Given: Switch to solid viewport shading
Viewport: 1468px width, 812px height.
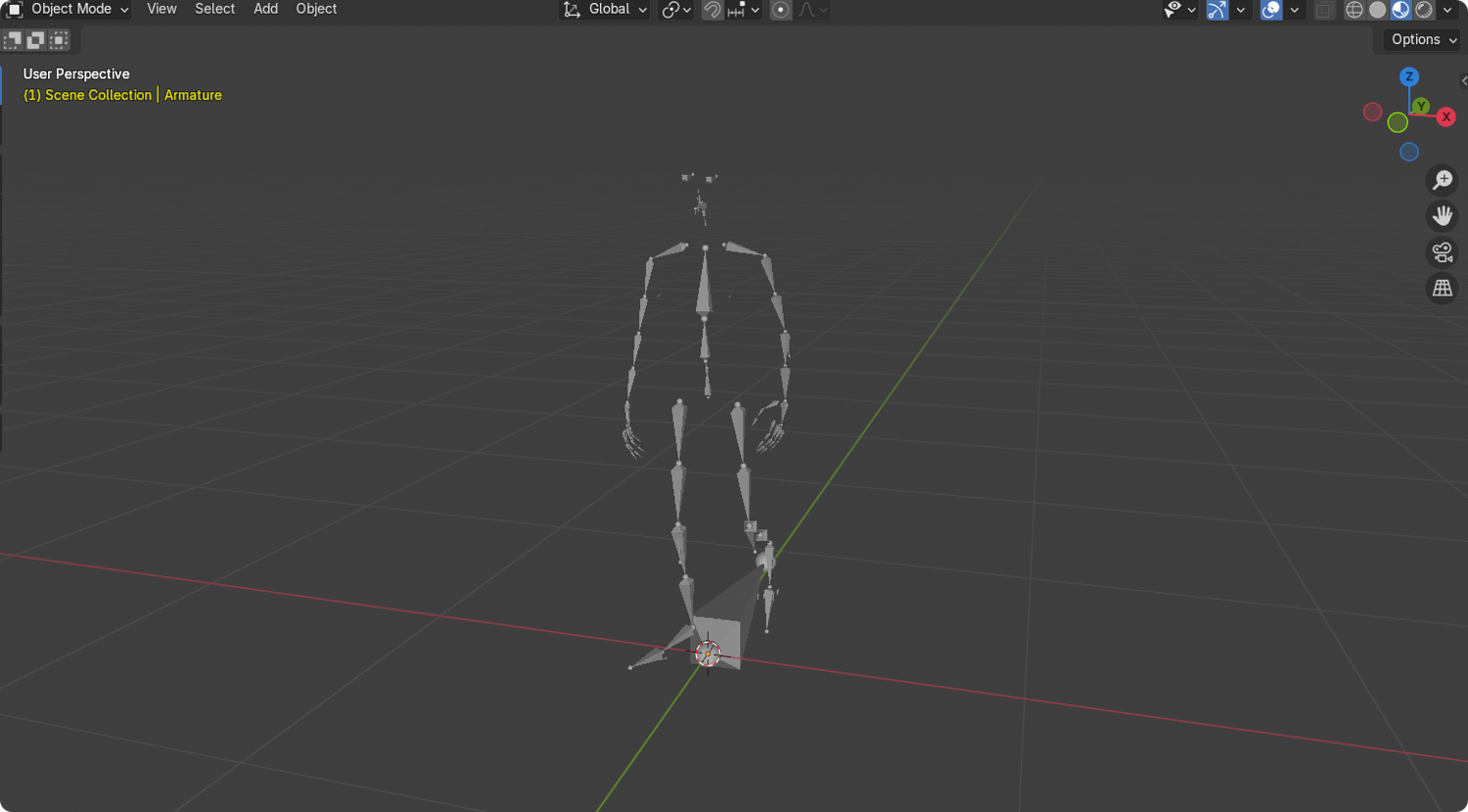Looking at the screenshot, I should click(1378, 10).
